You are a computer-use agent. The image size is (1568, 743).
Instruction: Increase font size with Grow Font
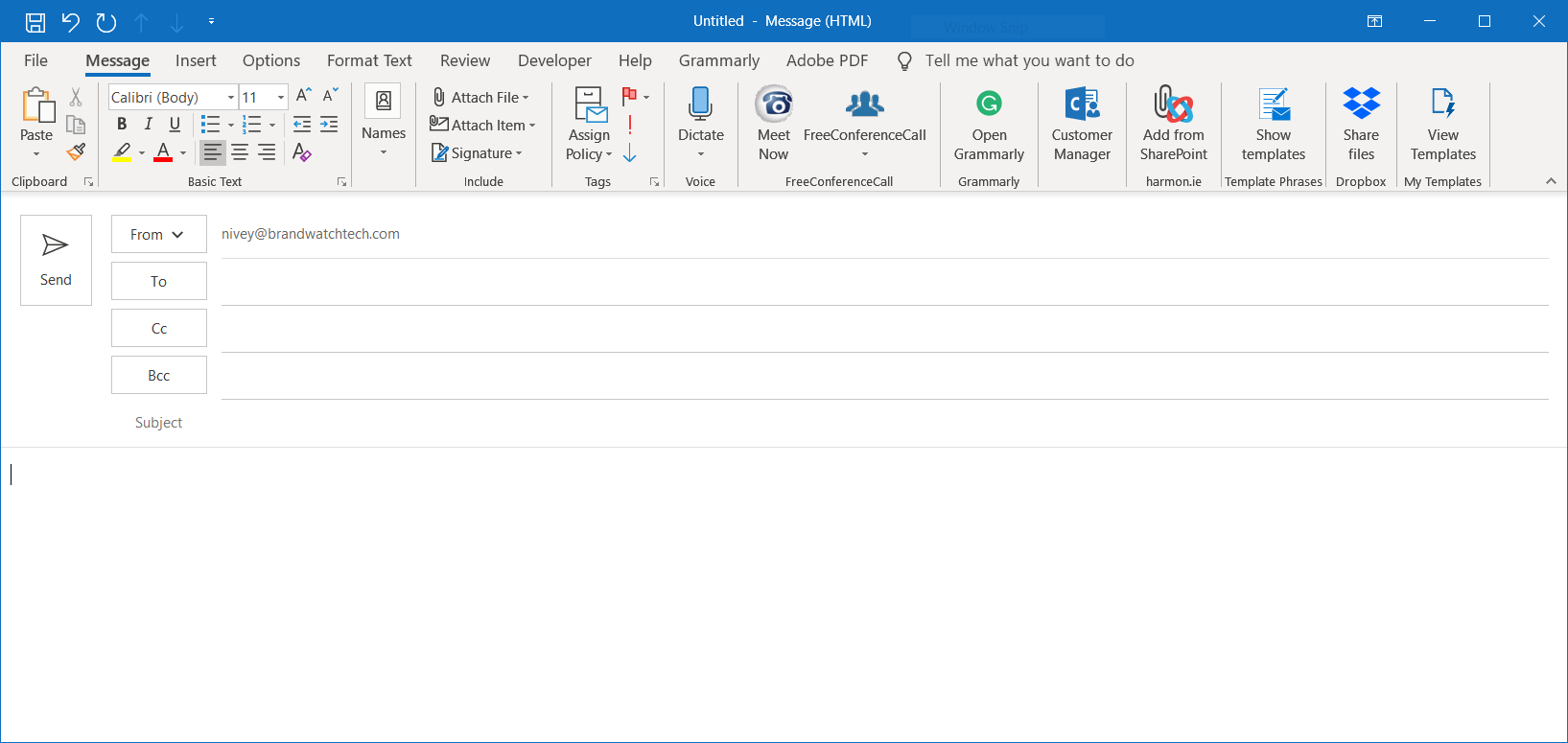pos(303,96)
